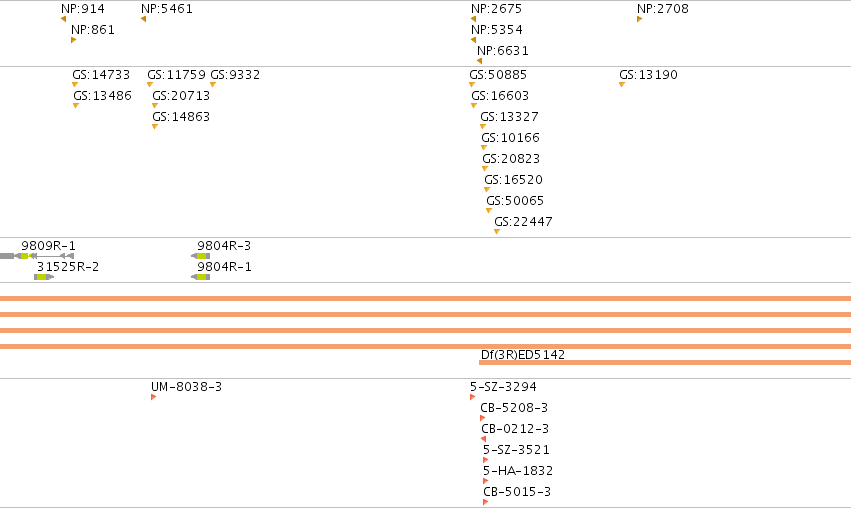851x508 pixels.
Task: Open GS:14863 insertion details
Action: click(x=181, y=117)
